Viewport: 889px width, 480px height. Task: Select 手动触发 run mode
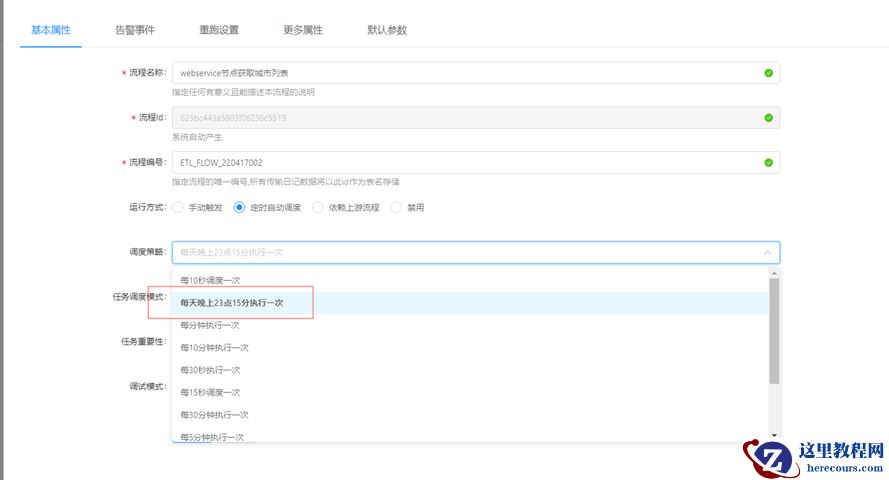178,208
